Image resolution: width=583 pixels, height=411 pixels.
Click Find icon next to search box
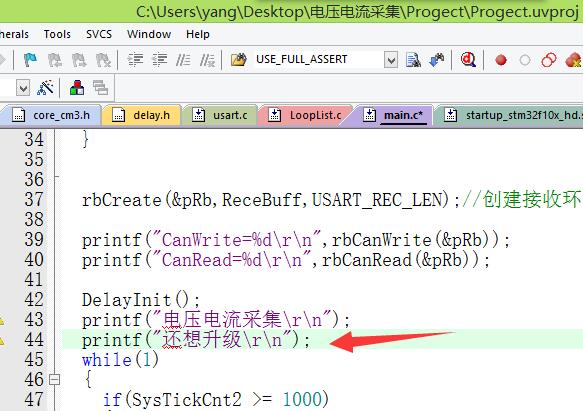click(x=413, y=60)
